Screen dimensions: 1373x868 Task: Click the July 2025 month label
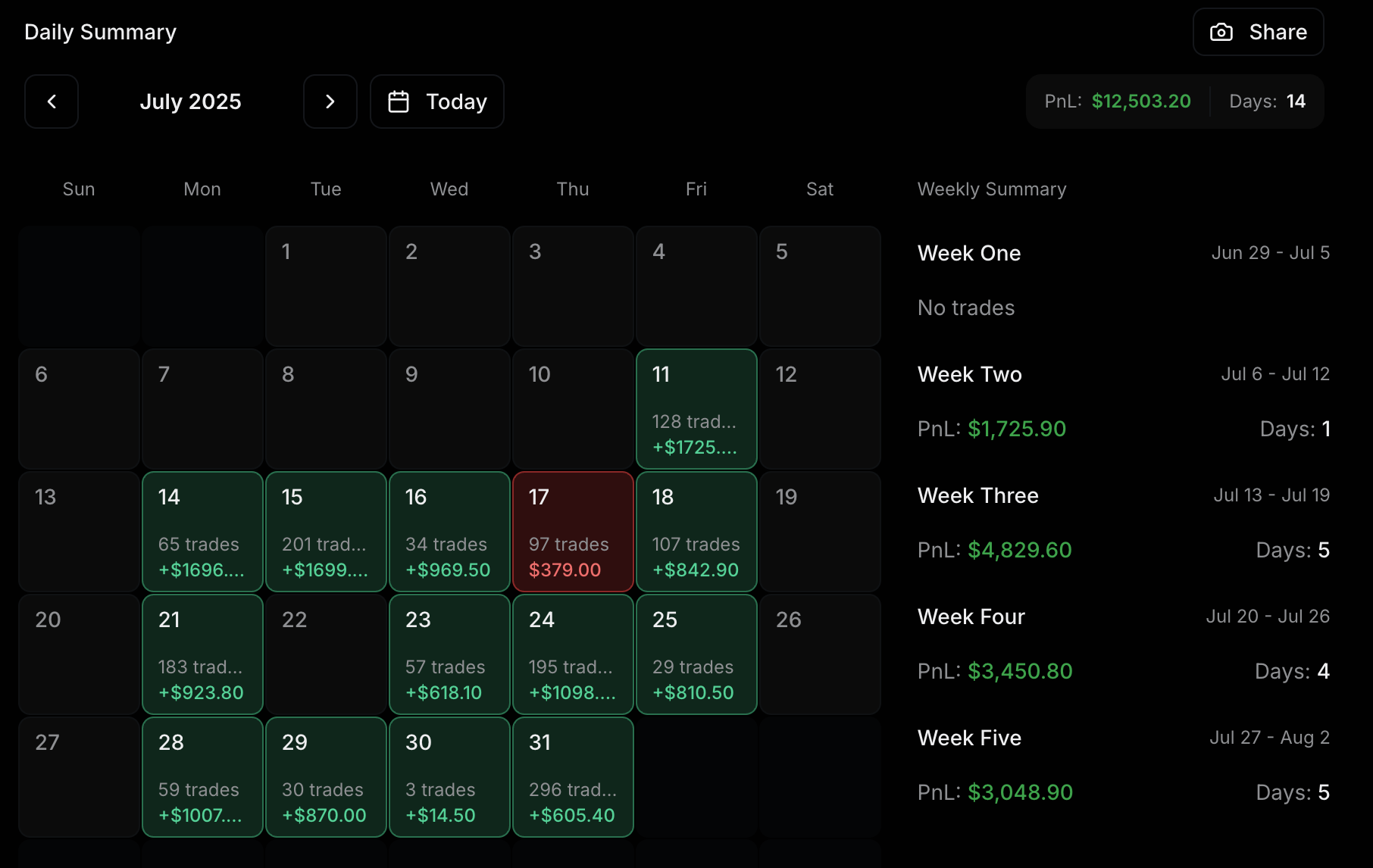click(191, 101)
